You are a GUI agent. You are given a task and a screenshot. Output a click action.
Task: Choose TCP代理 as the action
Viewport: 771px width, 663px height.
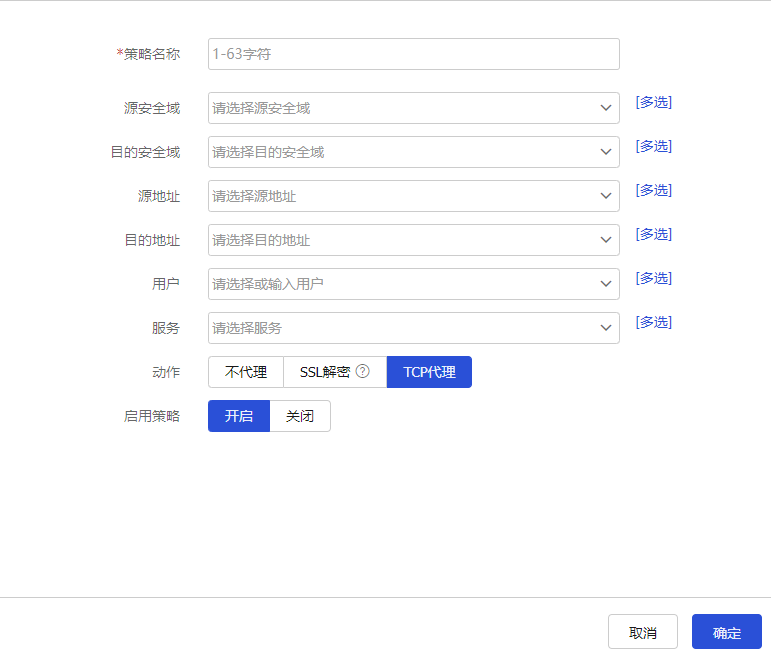429,372
